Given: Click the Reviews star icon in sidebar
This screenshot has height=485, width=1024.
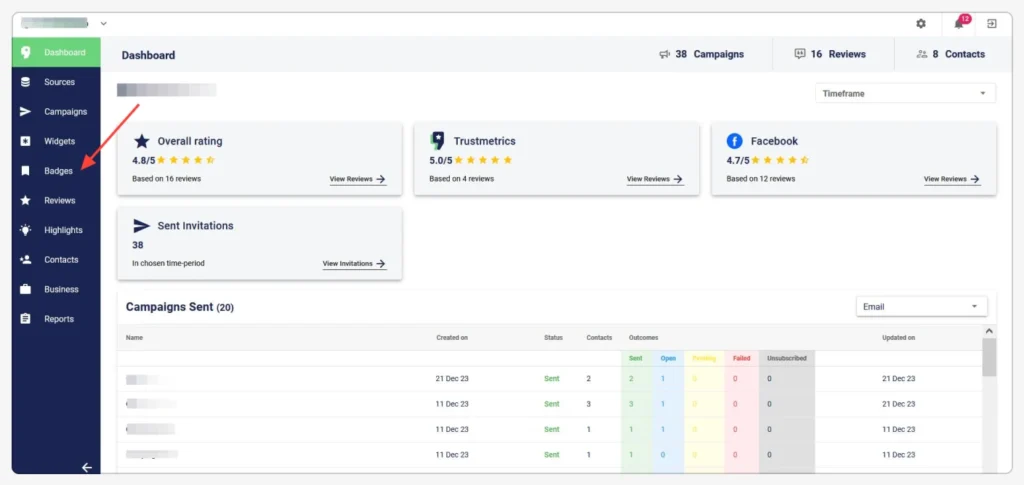Looking at the screenshot, I should (x=25, y=200).
